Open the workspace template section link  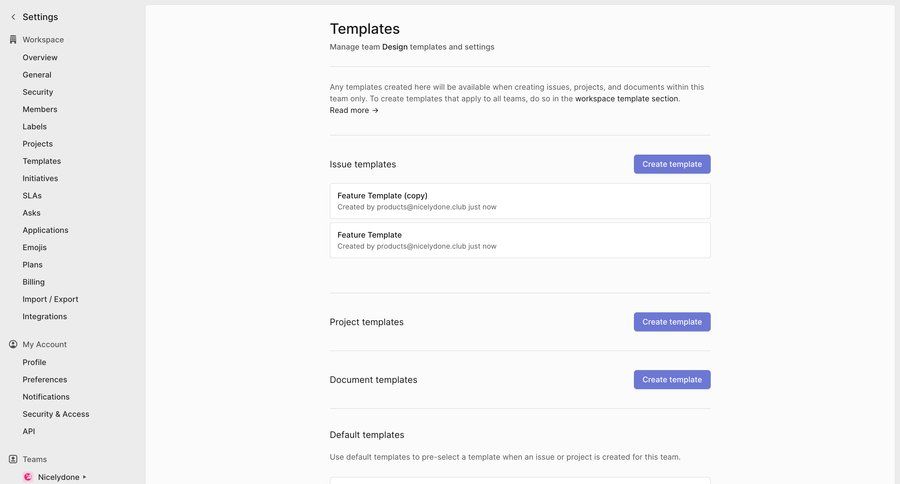coord(627,99)
